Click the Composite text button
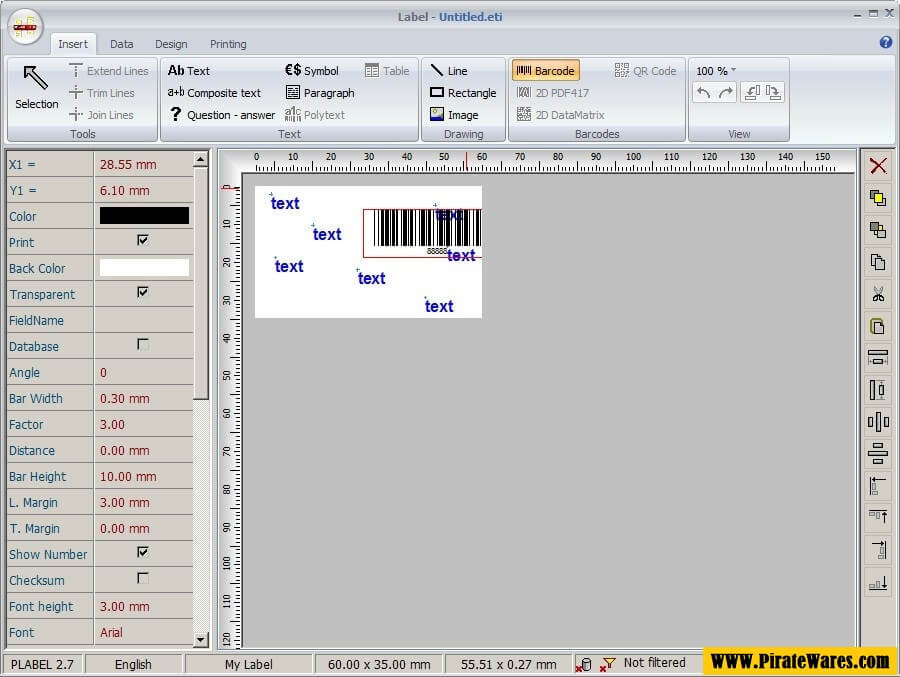The height and width of the screenshot is (677, 900). pos(214,93)
